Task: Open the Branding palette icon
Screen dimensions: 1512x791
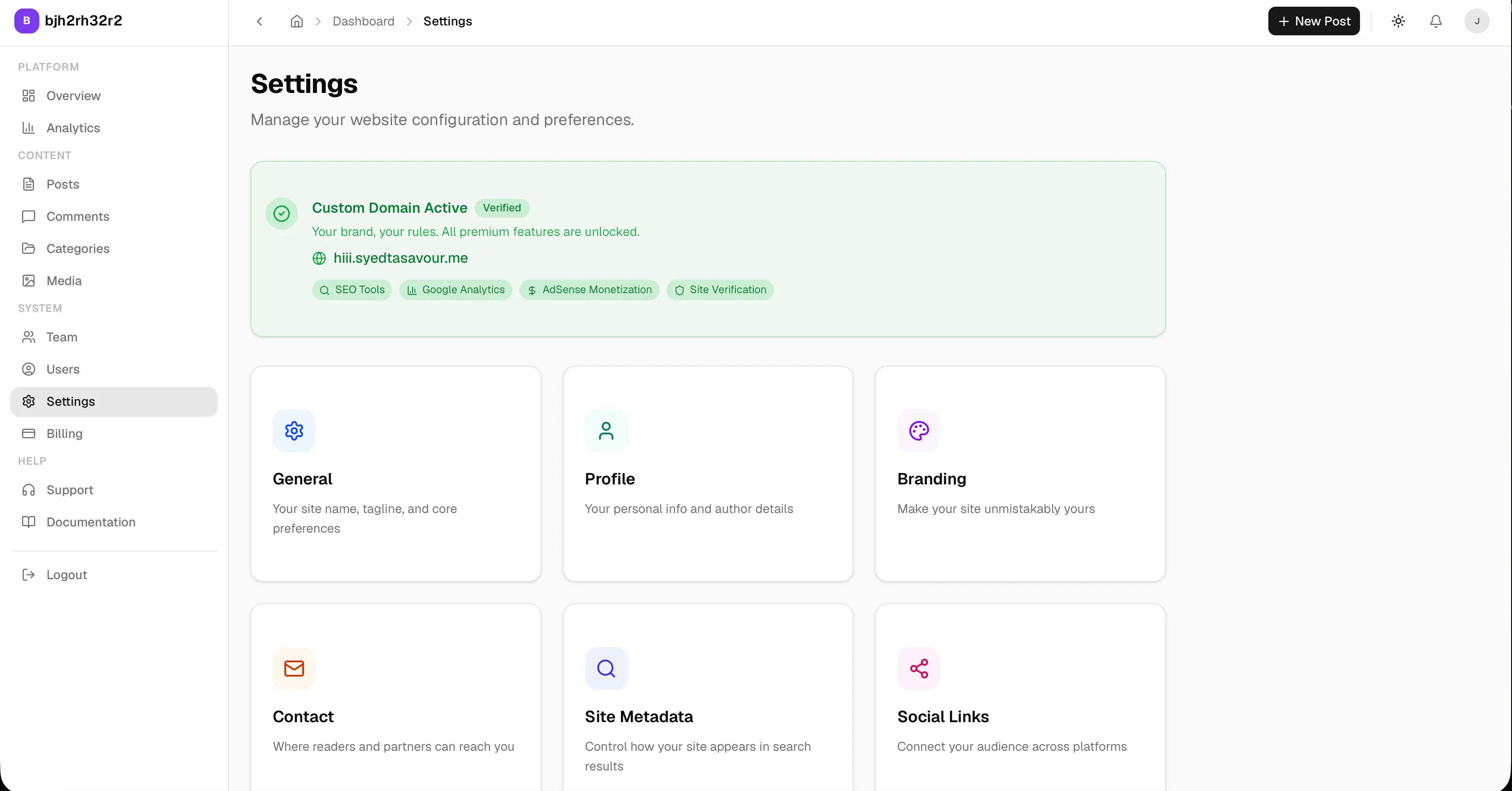Action: [919, 431]
